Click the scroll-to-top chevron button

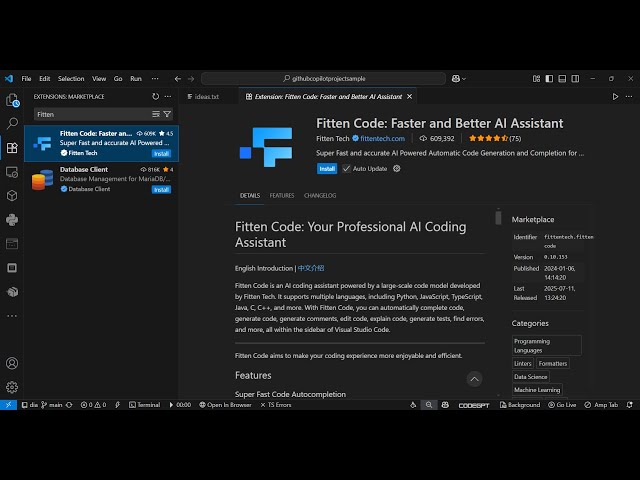[474, 379]
